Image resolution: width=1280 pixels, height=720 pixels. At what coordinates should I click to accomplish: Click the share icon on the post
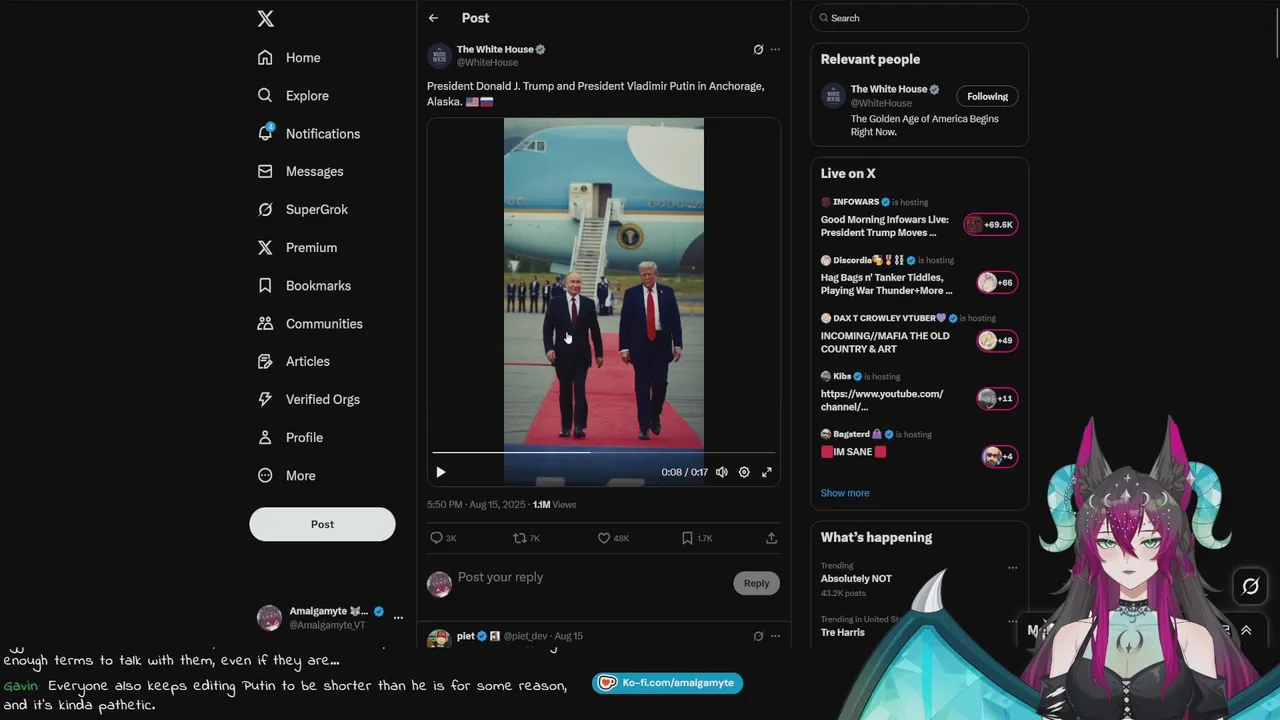click(771, 538)
